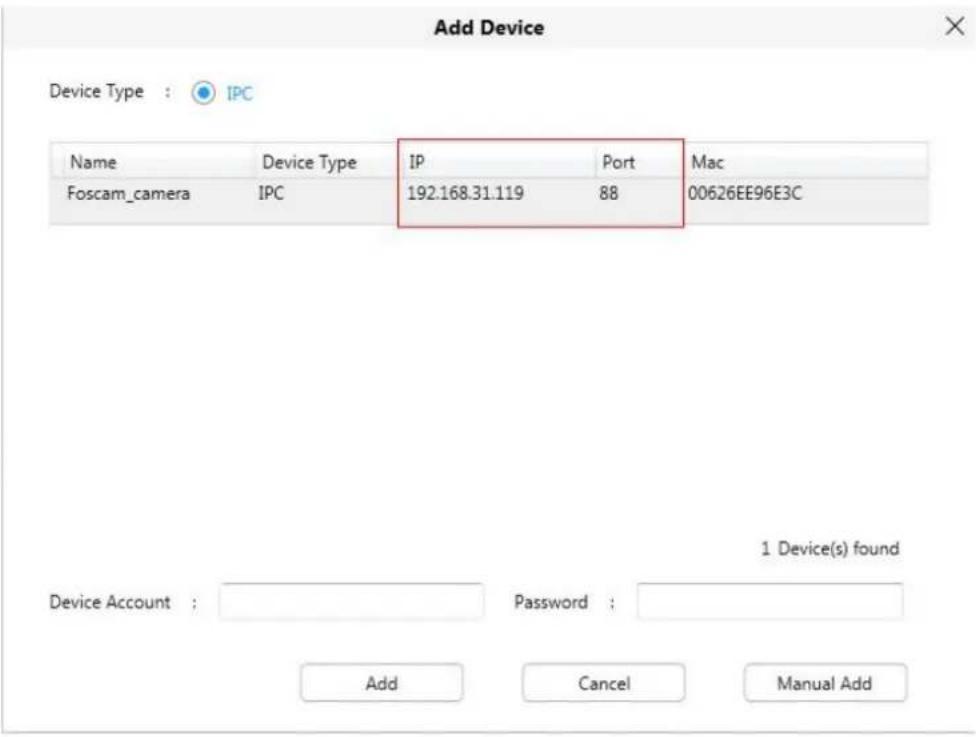Click the IP column header
Image resolution: width=976 pixels, height=737 pixels.
(x=416, y=162)
